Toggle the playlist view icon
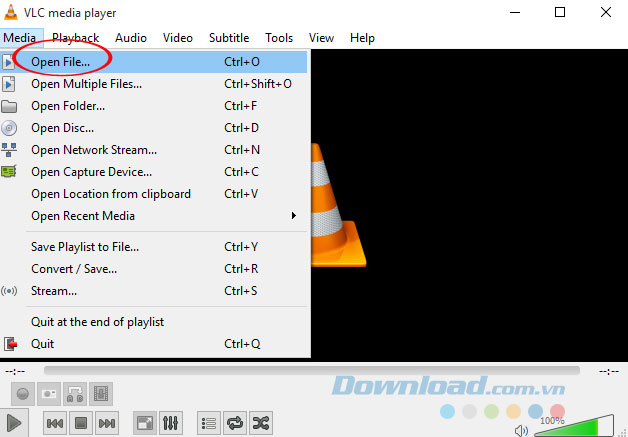The width and height of the screenshot is (628, 437). (209, 423)
